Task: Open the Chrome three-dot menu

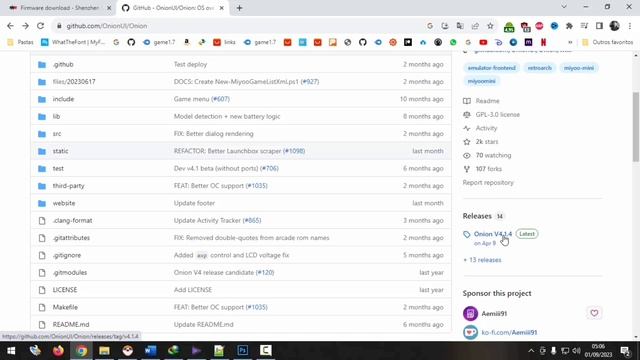Action: click(x=630, y=26)
